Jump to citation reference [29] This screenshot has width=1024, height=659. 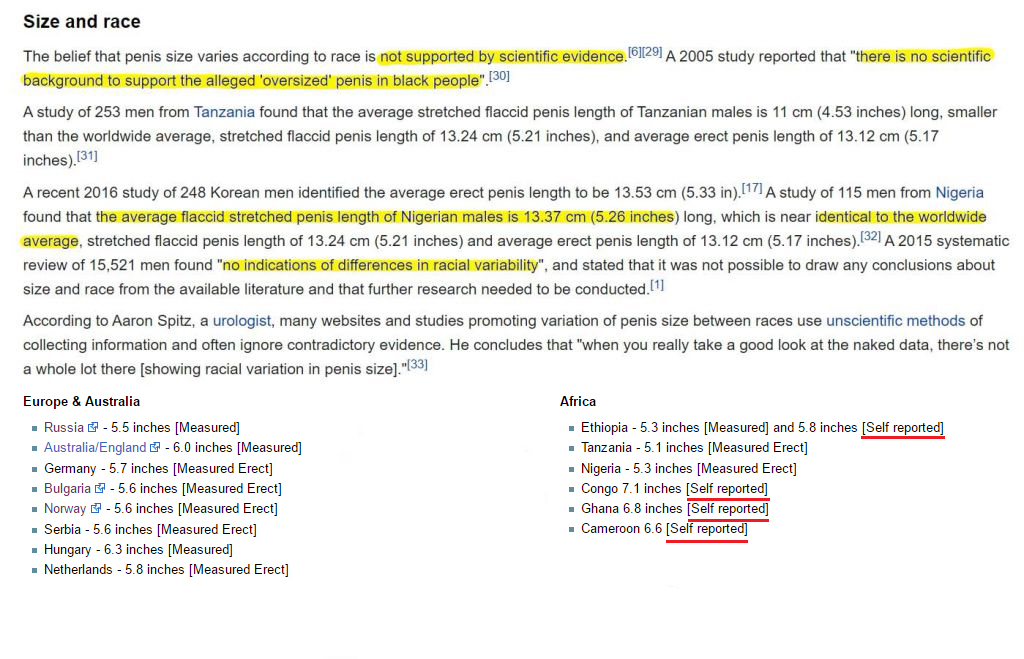click(651, 52)
